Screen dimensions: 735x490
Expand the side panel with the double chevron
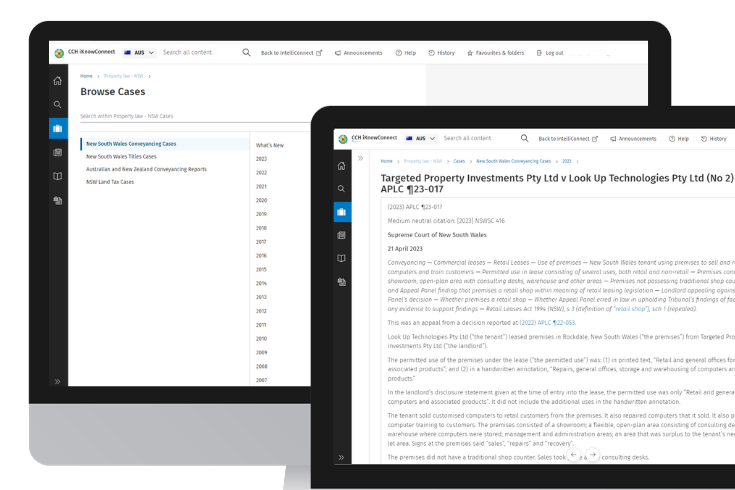[360, 160]
